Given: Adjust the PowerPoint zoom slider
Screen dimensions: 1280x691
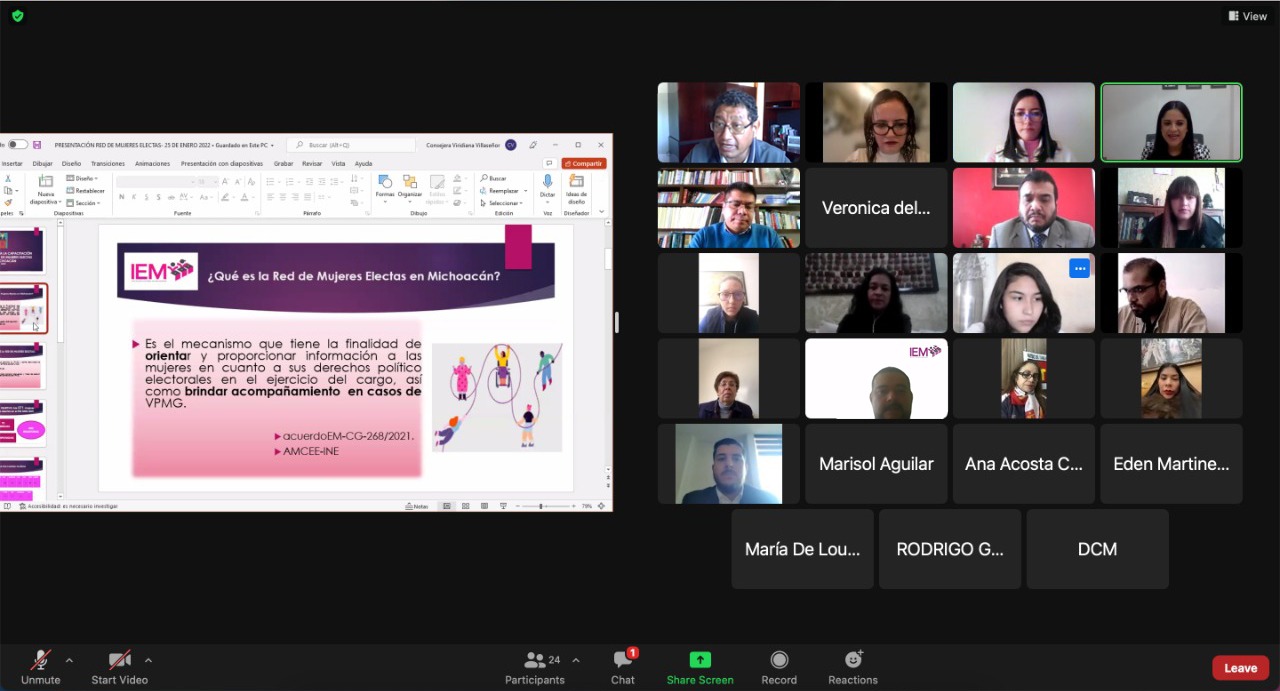Looking at the screenshot, I should click(541, 506).
